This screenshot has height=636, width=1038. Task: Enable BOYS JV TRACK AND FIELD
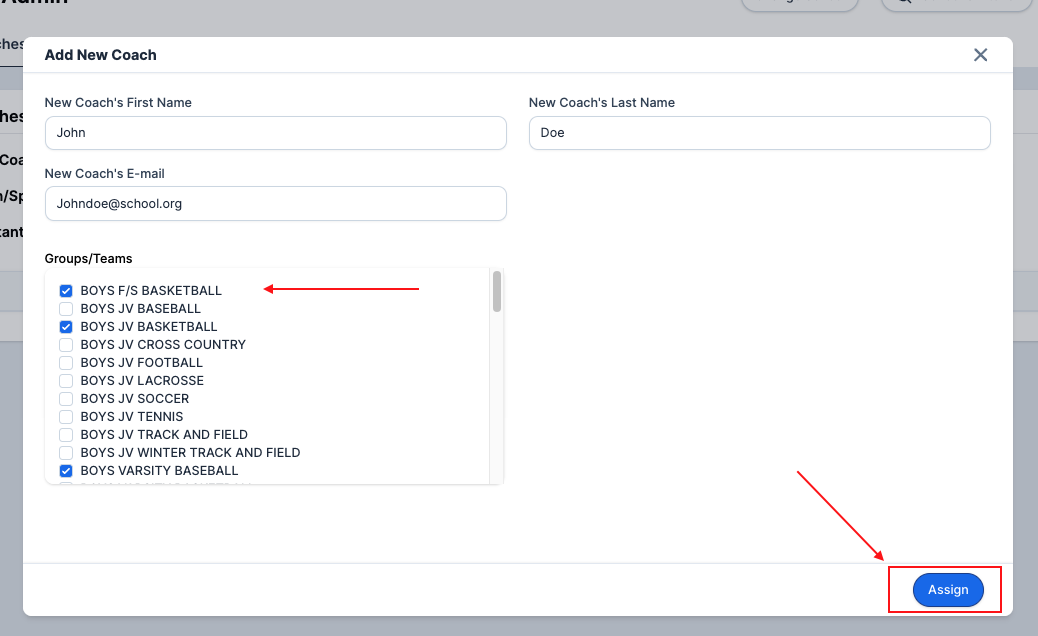(x=66, y=434)
